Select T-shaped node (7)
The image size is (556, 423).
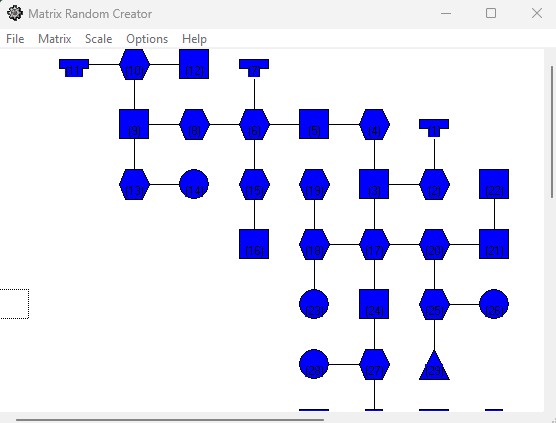[x=254, y=67]
